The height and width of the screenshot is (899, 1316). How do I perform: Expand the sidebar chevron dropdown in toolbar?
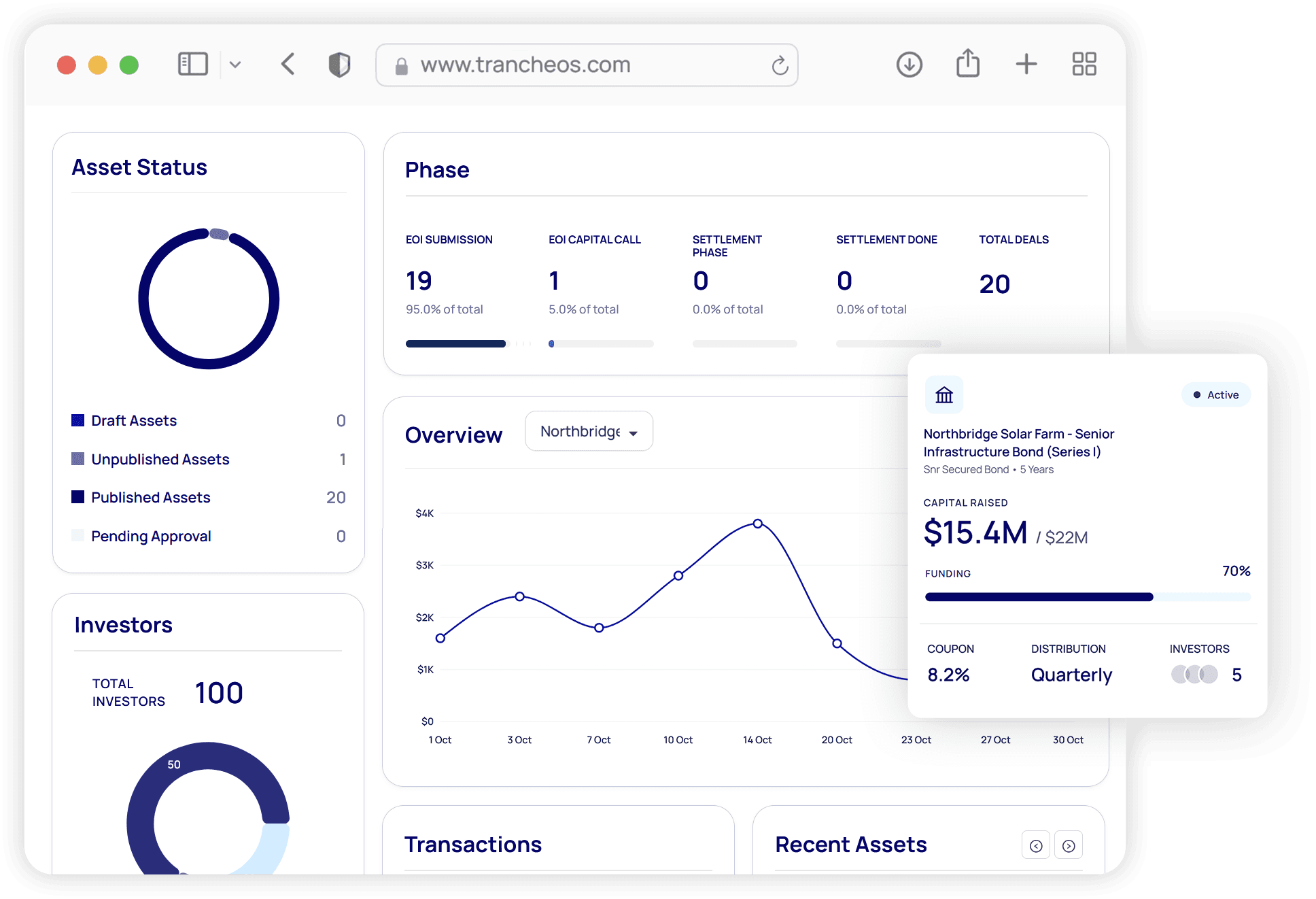pos(235,65)
